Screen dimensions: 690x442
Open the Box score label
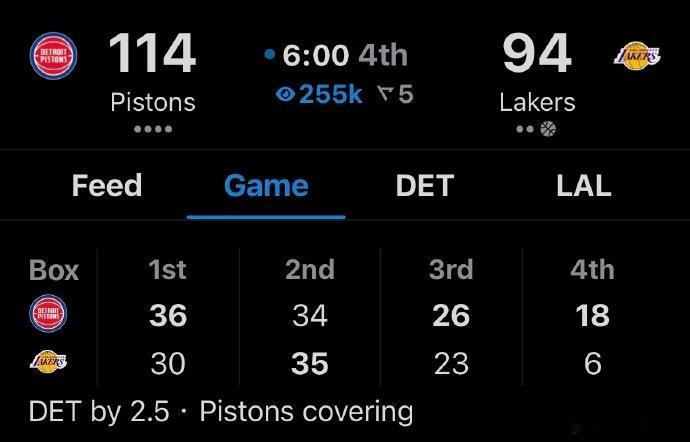(x=54, y=270)
